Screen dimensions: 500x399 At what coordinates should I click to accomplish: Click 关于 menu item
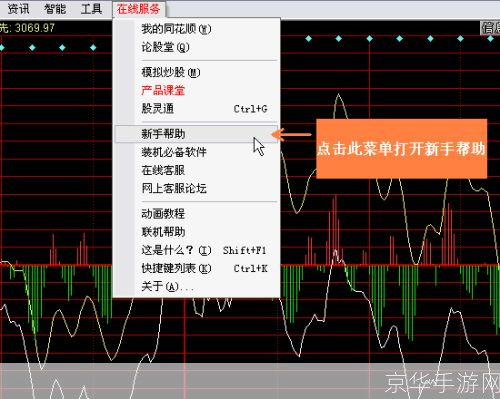[197, 286]
